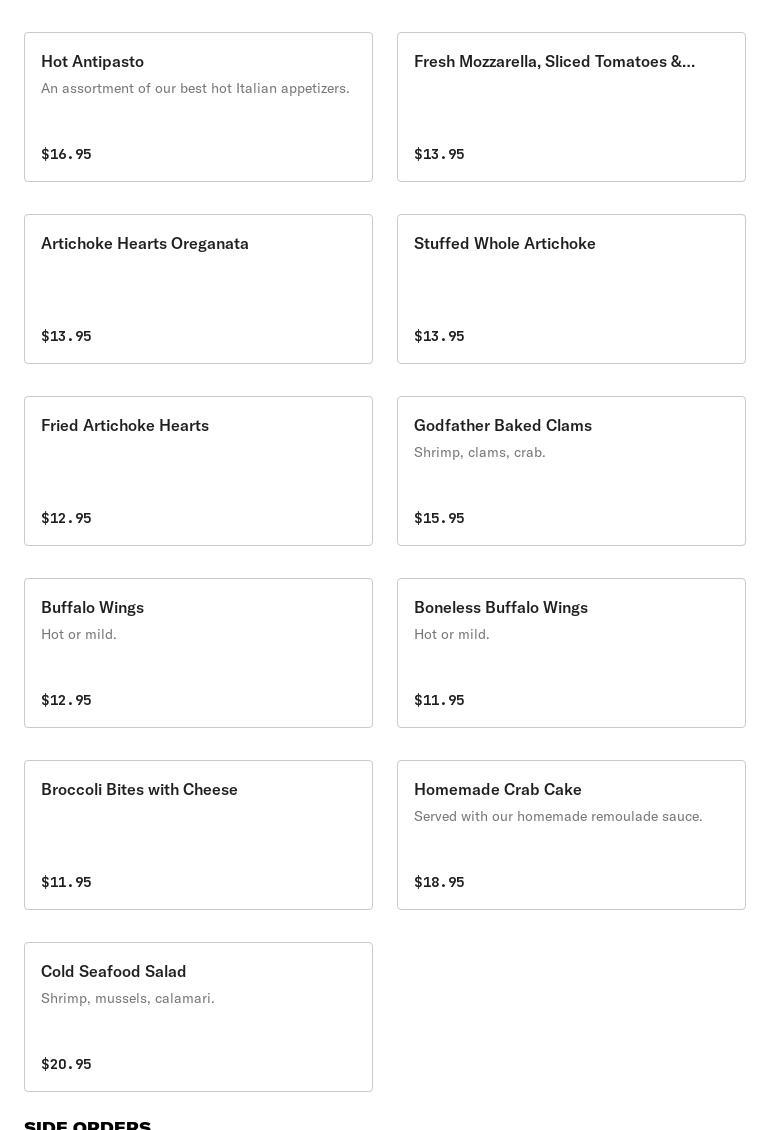Click the Buffalo Wings title
The width and height of the screenshot is (770, 1130).
coord(92,607)
